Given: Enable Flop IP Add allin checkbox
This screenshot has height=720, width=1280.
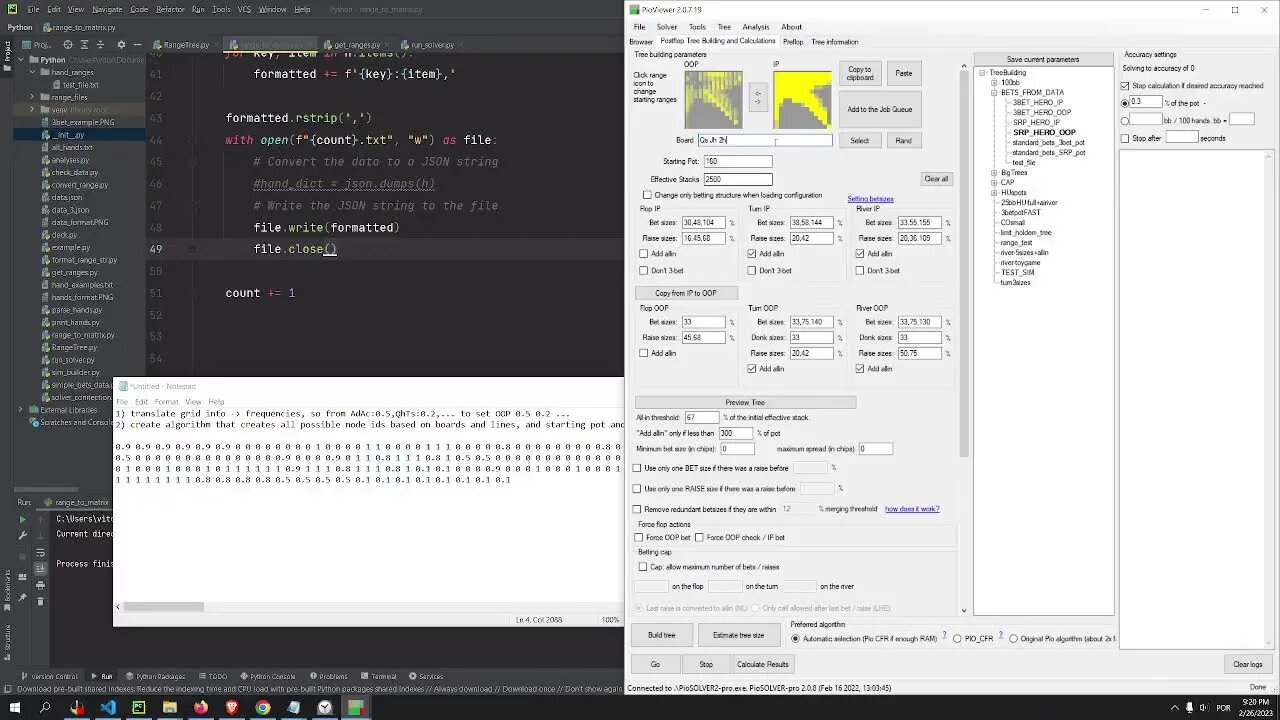Looking at the screenshot, I should click(644, 254).
